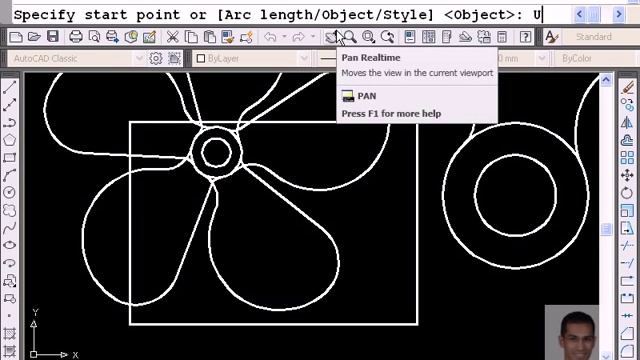The width and height of the screenshot is (640, 360).
Task: Select the Construction Line tool
Action: (x=9, y=104)
